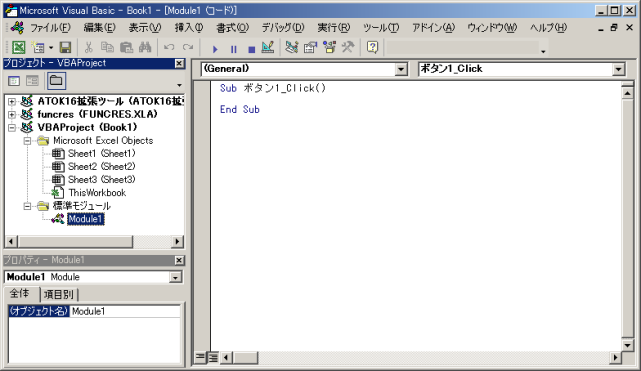Open the ヘルプ(H) menu

tap(548, 28)
